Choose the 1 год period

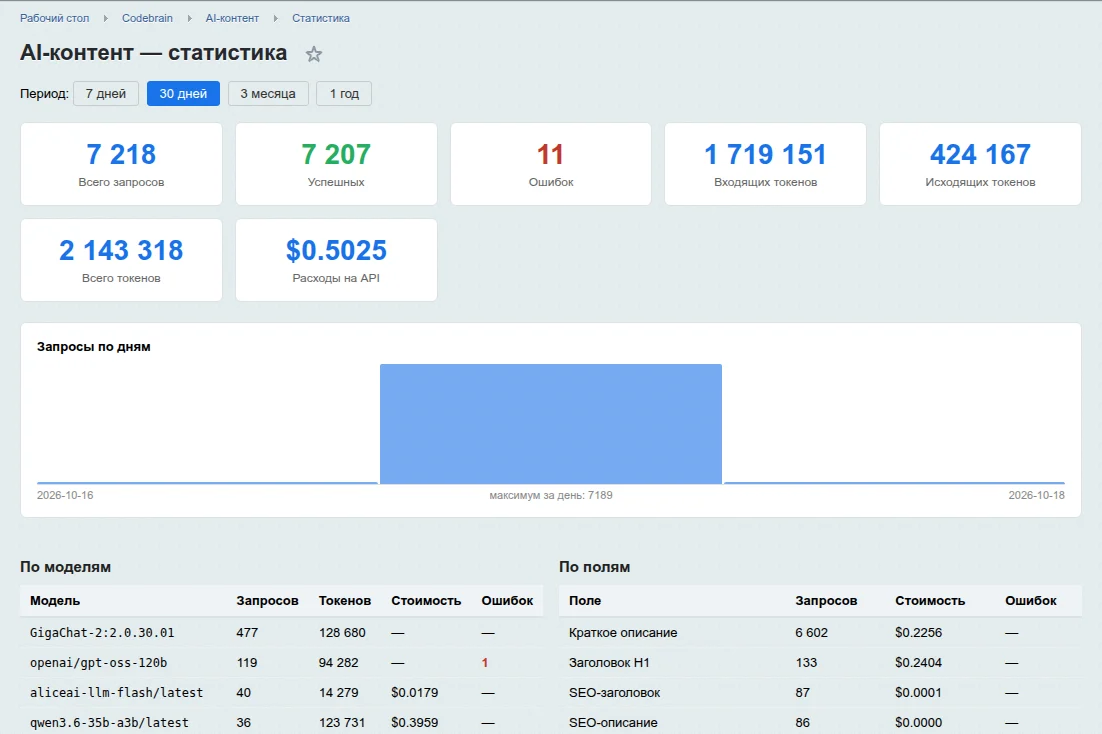(x=344, y=94)
